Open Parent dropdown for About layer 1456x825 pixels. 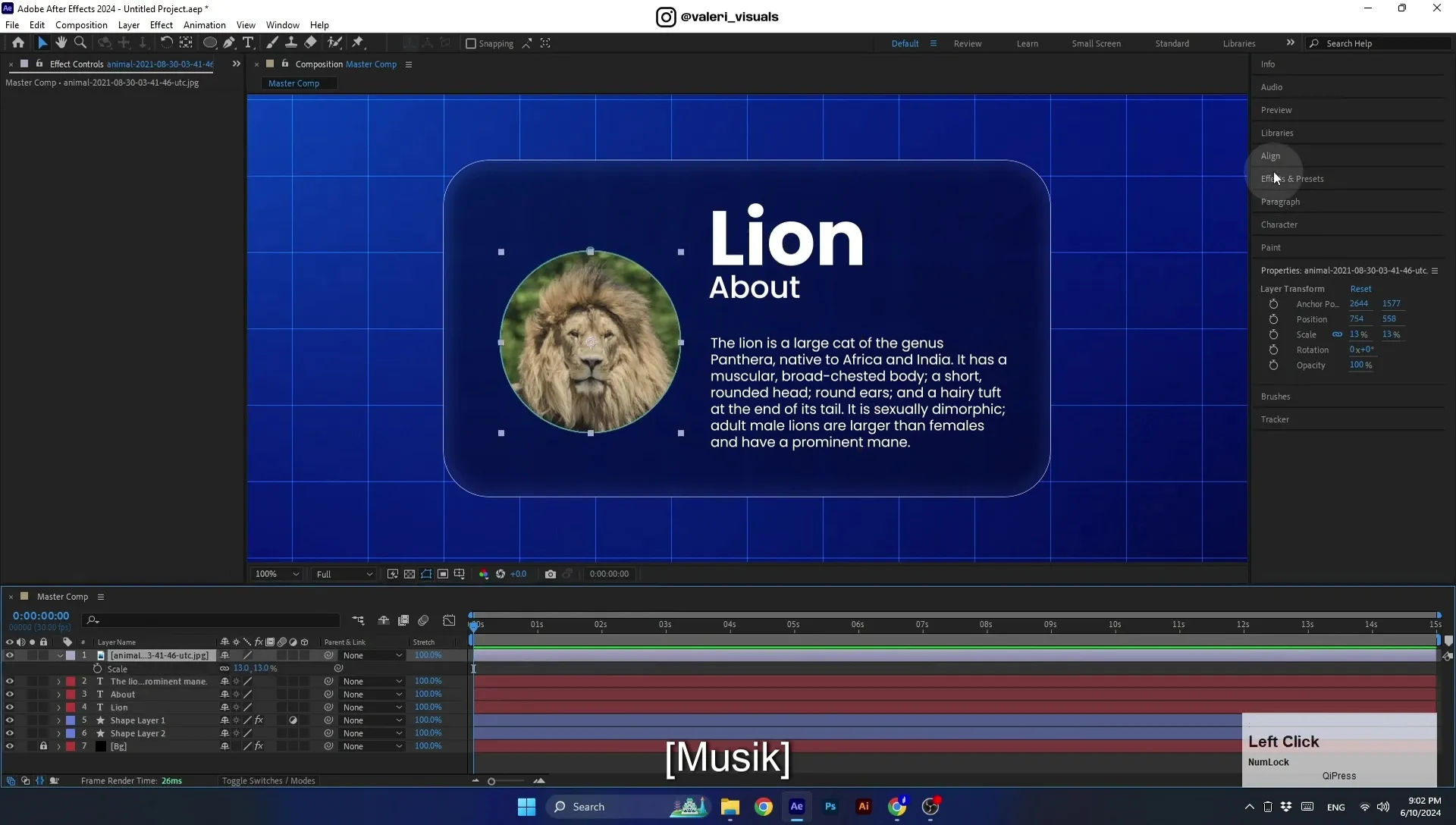372,695
